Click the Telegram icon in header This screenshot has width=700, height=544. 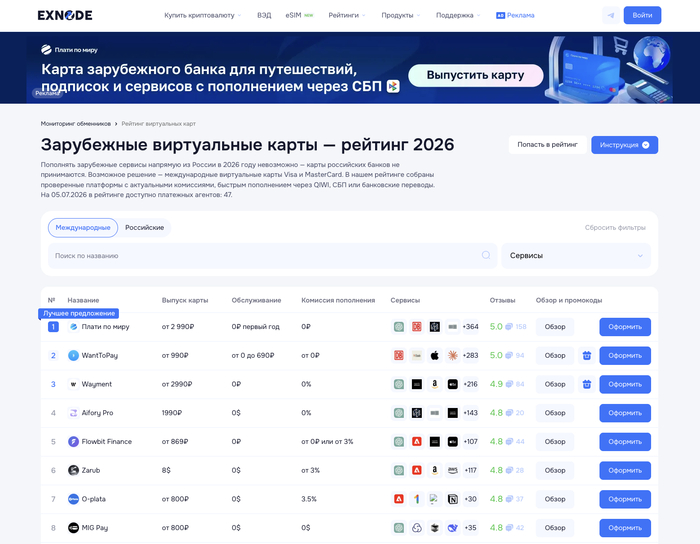pyautogui.click(x=611, y=15)
